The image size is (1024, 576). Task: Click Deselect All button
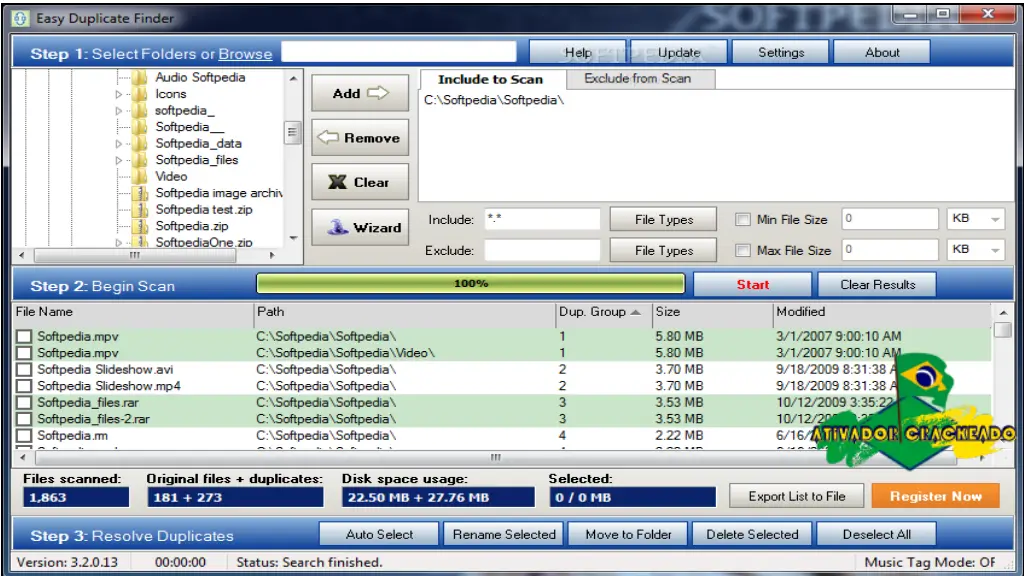tap(876, 534)
